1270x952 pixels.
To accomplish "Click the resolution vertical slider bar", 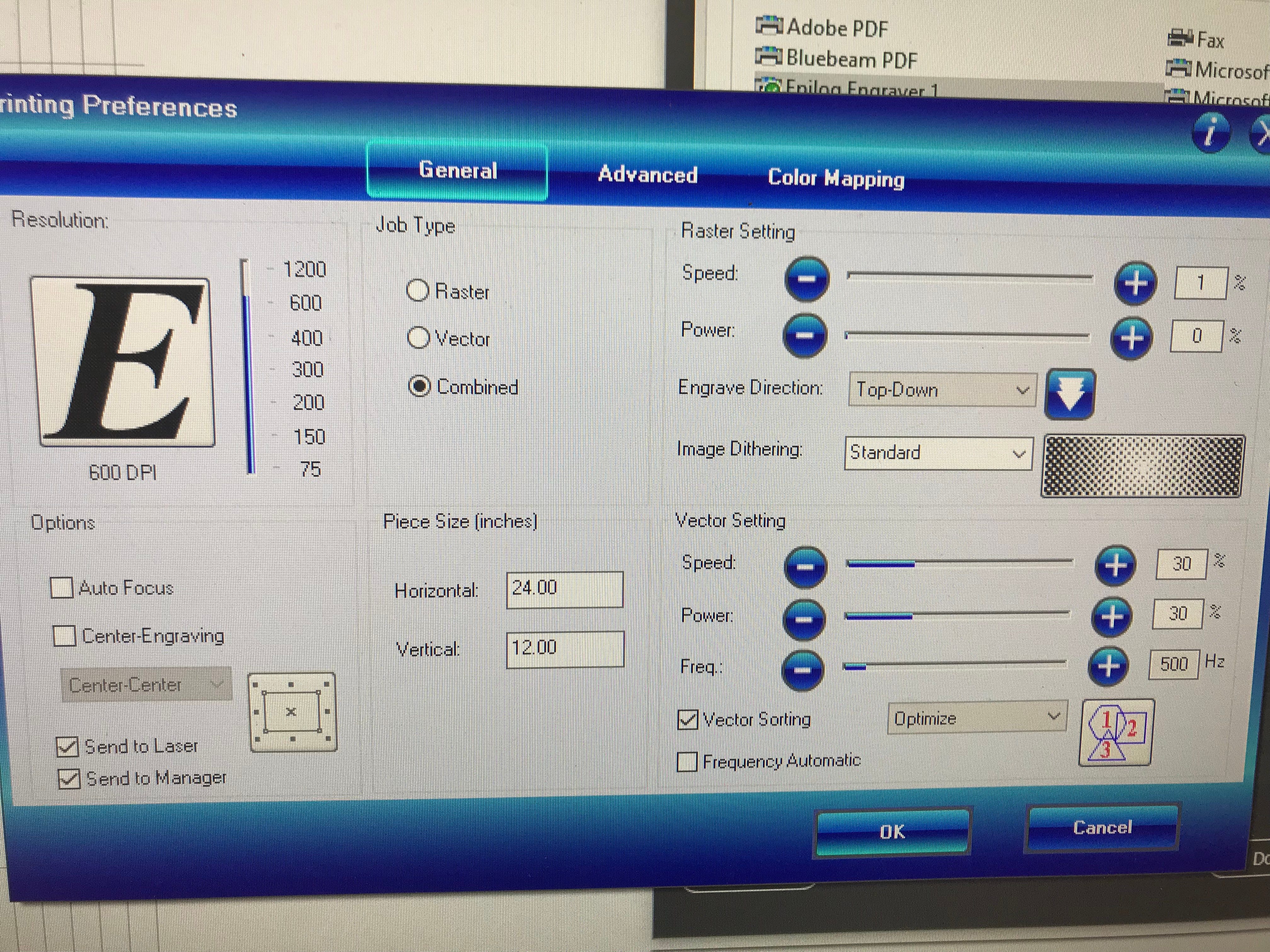I will coord(247,367).
